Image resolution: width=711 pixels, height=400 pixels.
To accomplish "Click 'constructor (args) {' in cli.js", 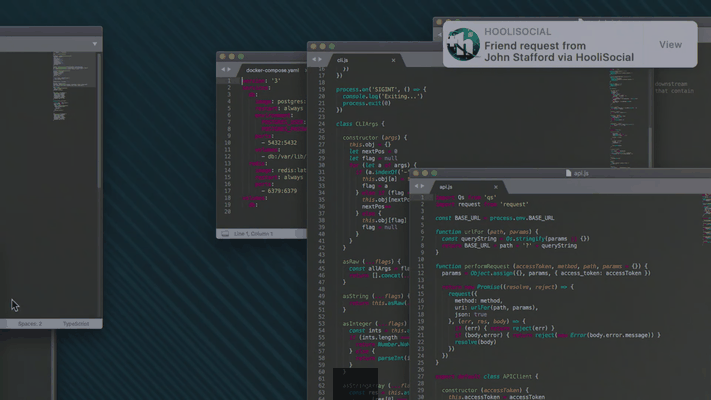I will click(x=375, y=137).
